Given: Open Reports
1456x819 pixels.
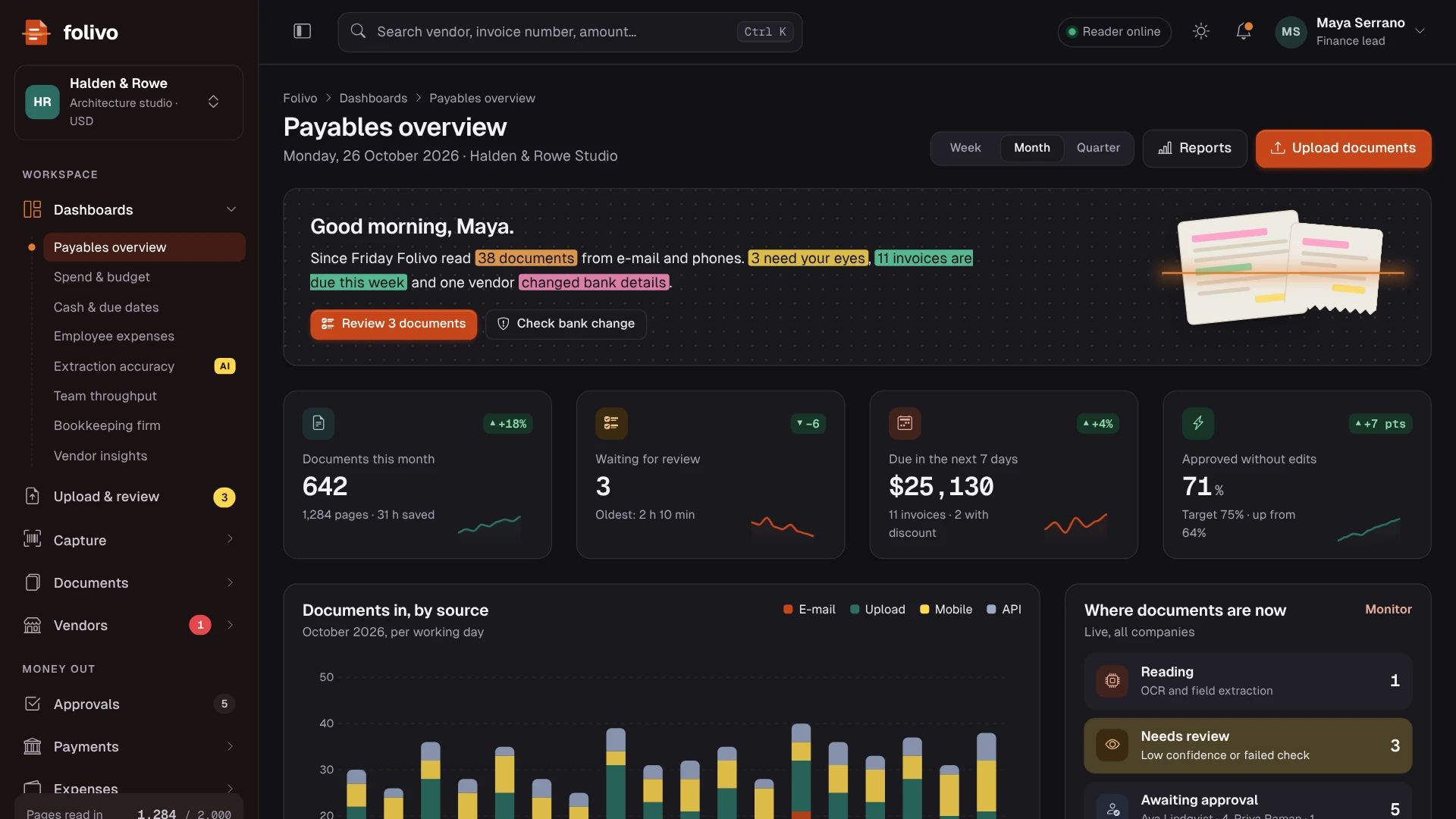Looking at the screenshot, I should coord(1194,148).
